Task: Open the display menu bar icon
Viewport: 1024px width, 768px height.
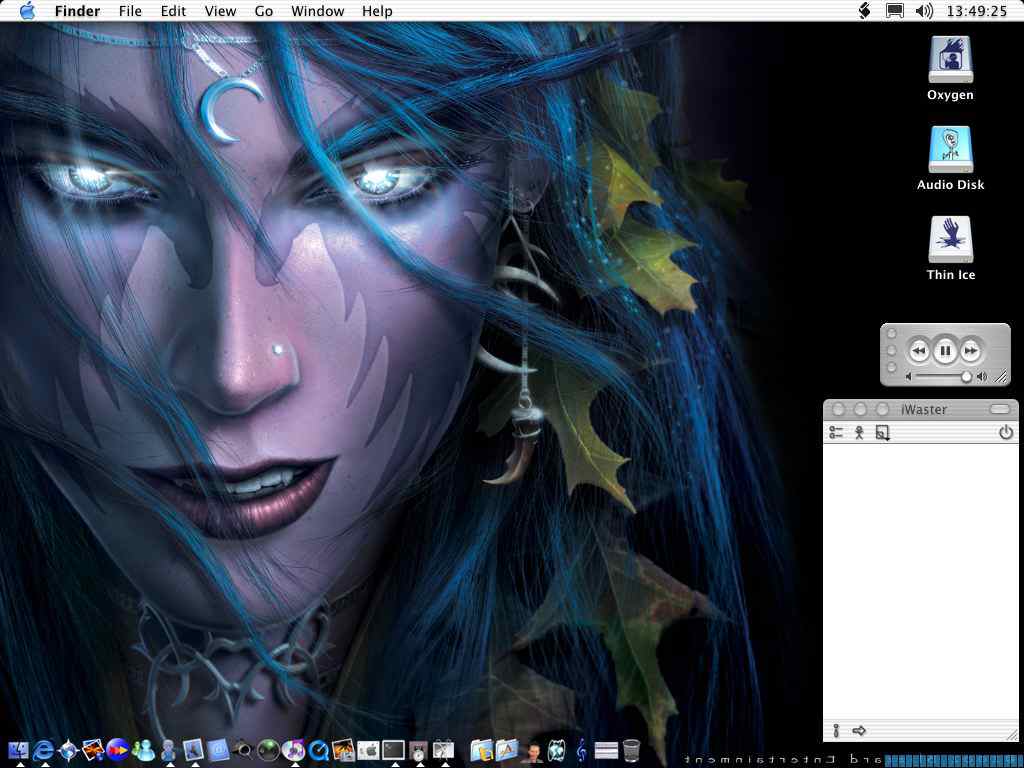Action: point(895,10)
